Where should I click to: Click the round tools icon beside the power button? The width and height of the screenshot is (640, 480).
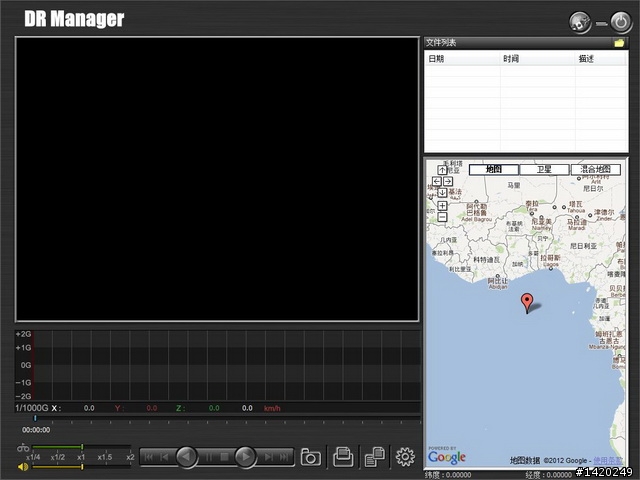click(x=580, y=22)
